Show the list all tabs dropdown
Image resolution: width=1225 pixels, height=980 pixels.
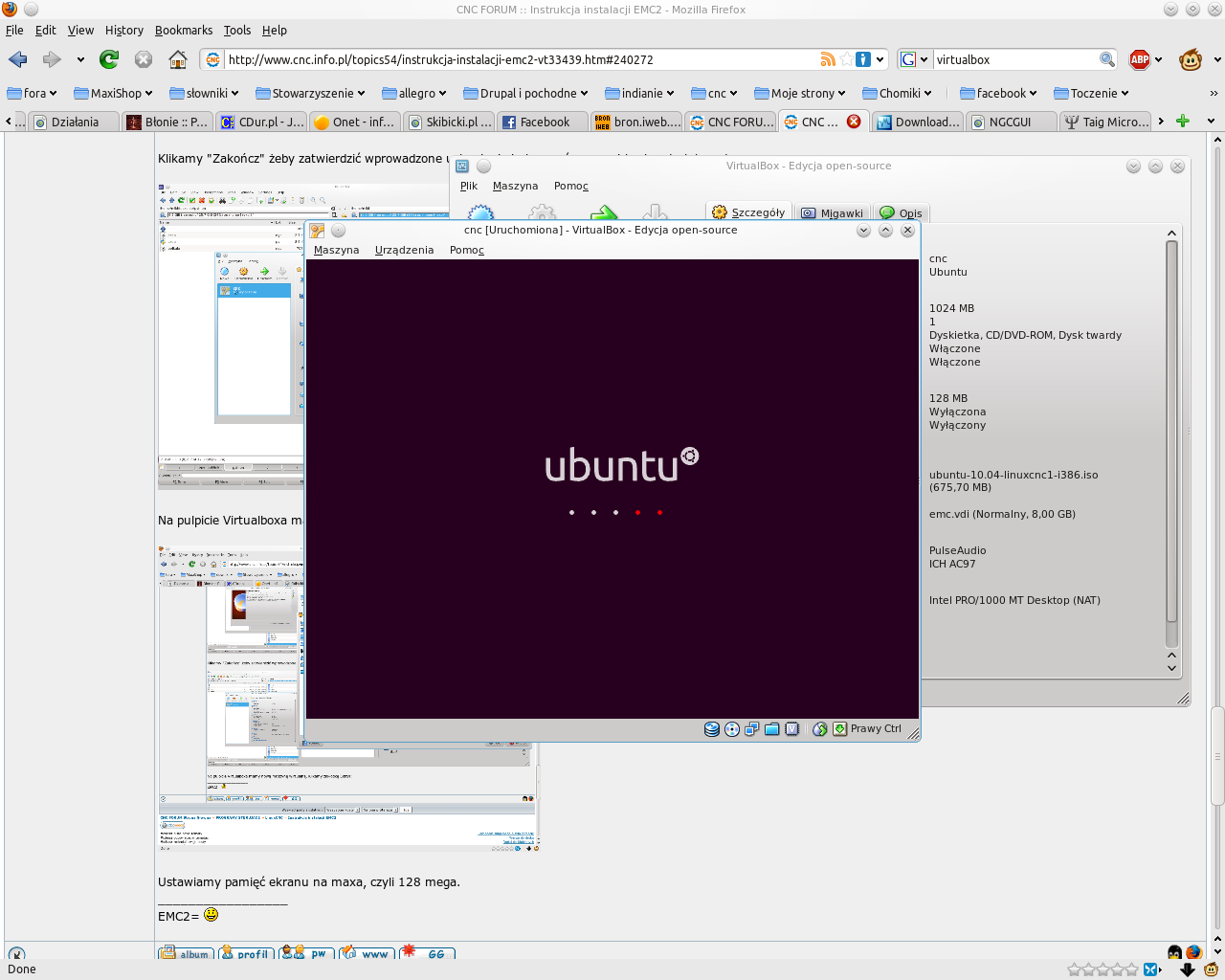click(1211, 122)
